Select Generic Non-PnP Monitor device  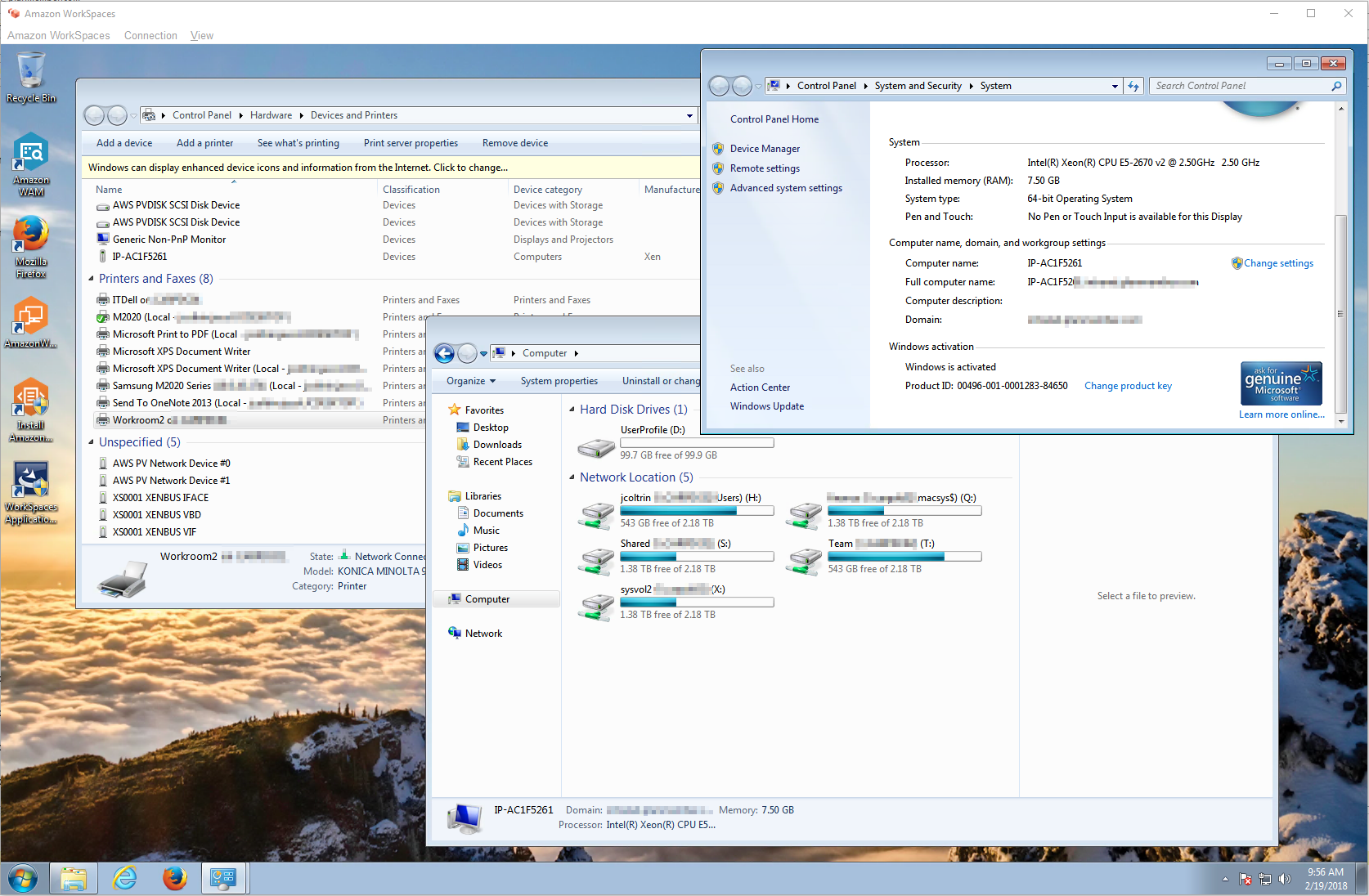169,240
